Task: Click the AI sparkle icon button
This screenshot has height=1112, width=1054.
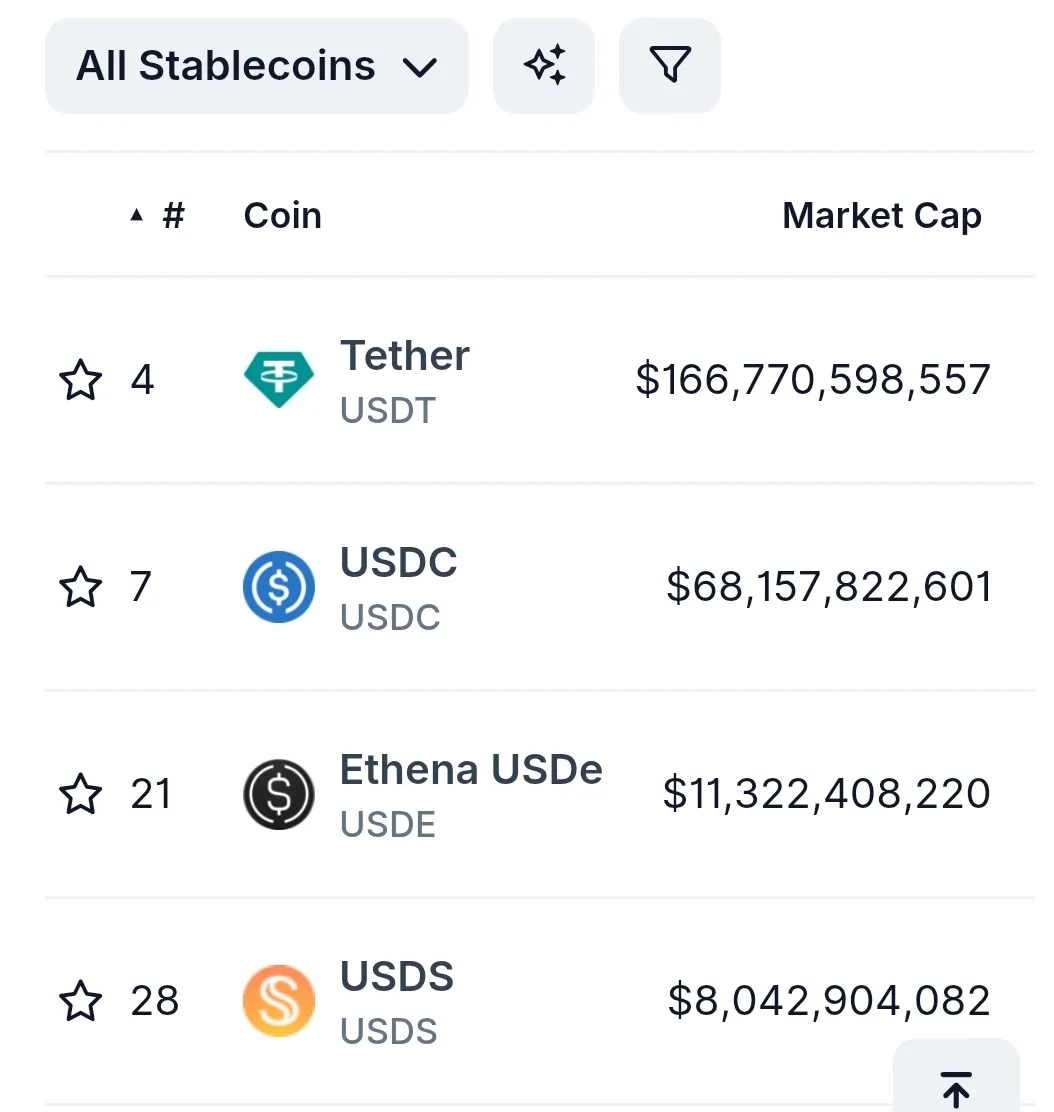Action: pyautogui.click(x=544, y=66)
